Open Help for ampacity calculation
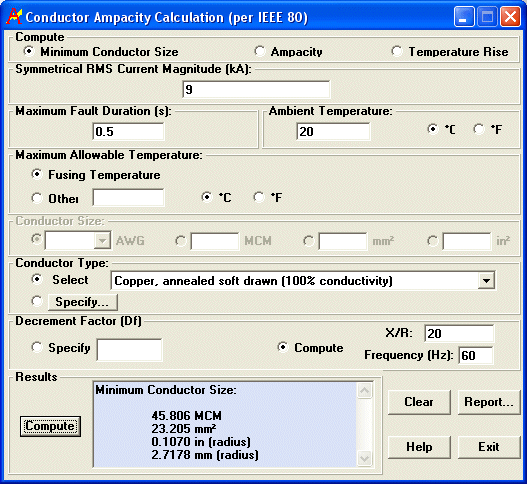The image size is (527, 484). [x=419, y=447]
